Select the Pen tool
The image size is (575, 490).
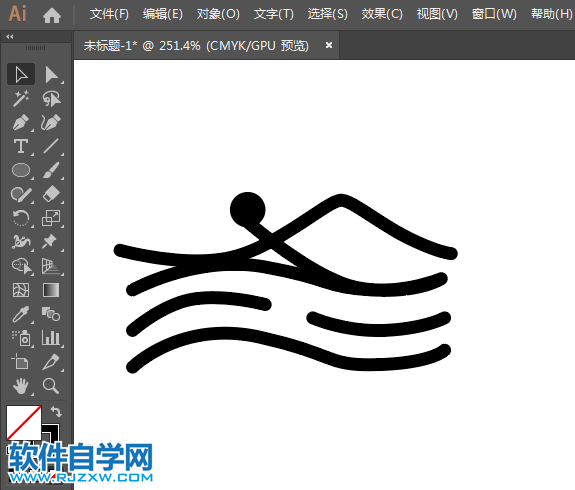pyautogui.click(x=21, y=122)
